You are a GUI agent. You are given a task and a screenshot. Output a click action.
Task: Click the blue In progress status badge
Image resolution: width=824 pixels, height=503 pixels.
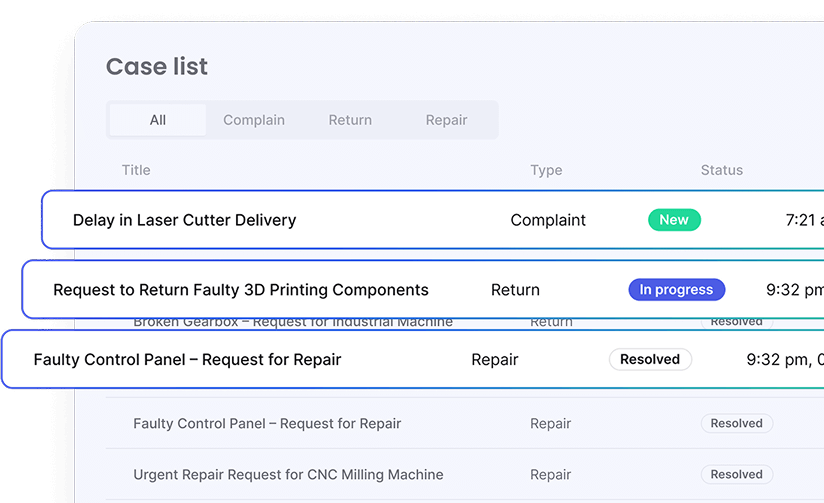(x=676, y=290)
